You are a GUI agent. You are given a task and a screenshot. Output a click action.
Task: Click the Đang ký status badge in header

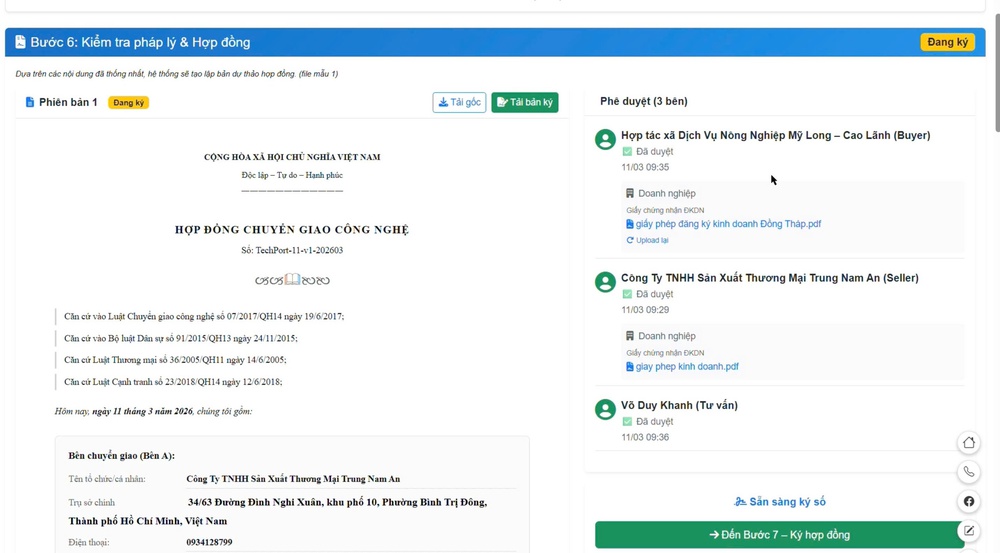tap(947, 42)
